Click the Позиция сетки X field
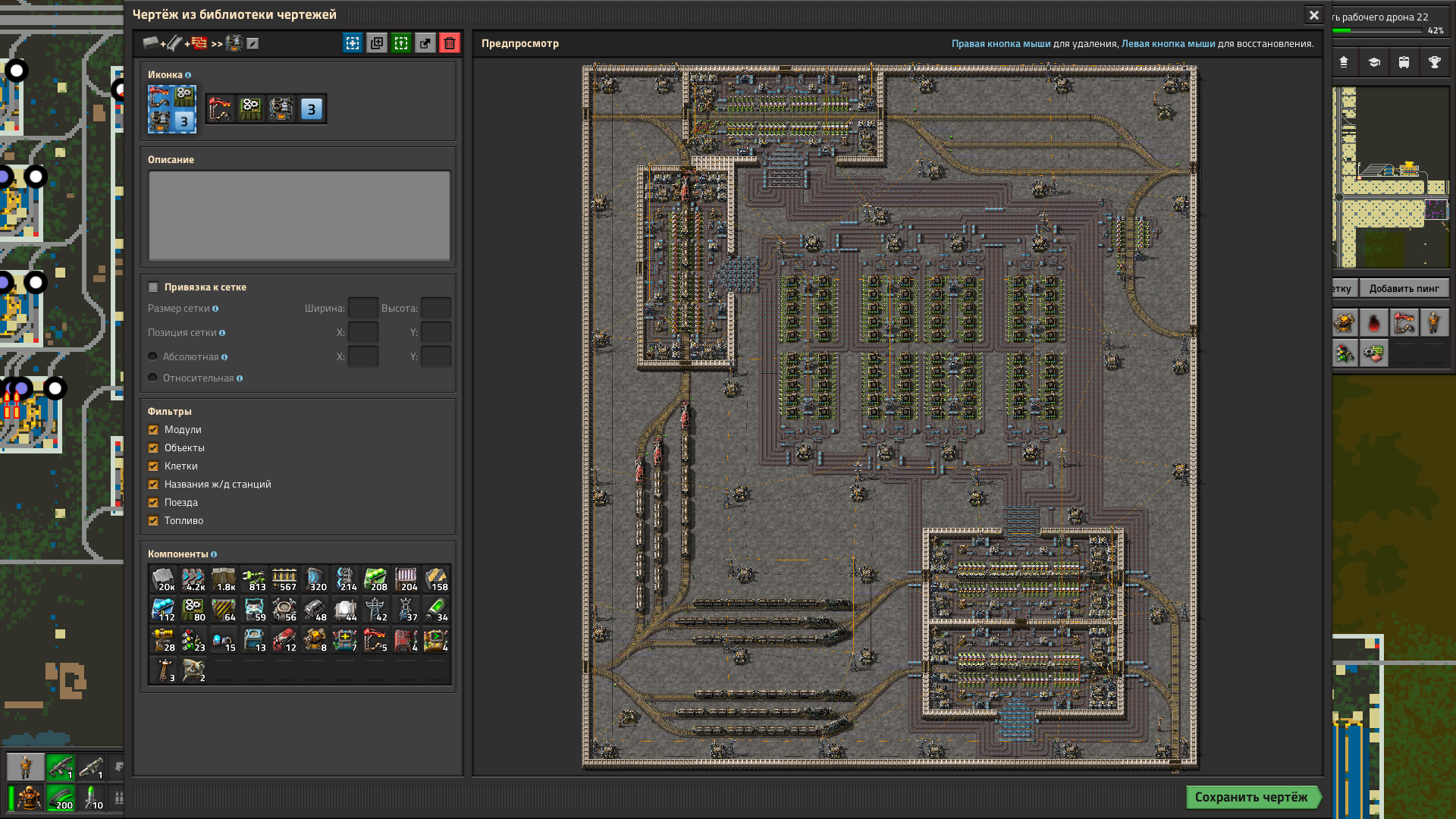The image size is (1456, 819). point(362,333)
